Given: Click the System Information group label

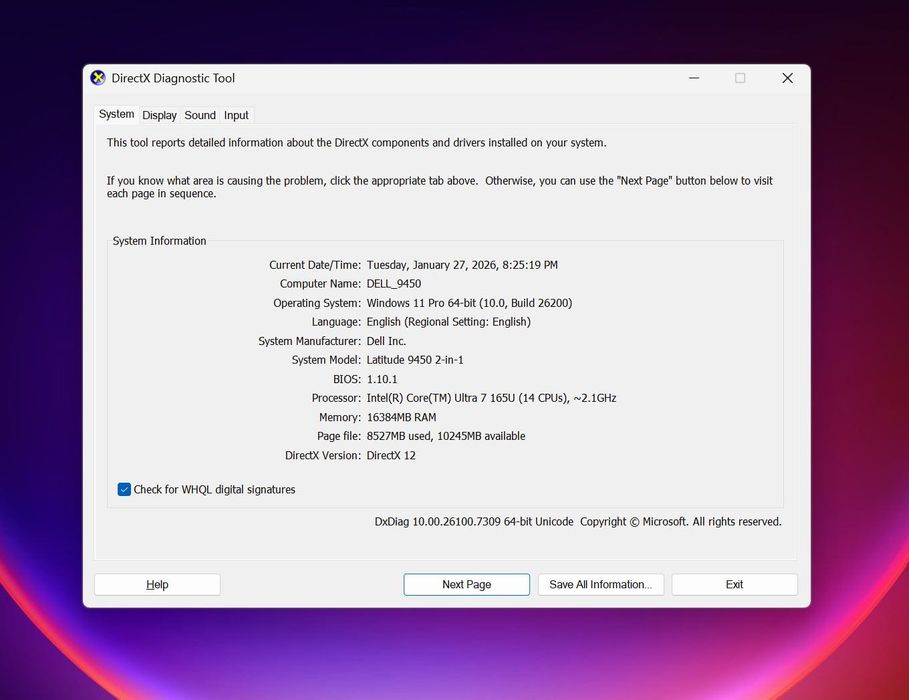Looking at the screenshot, I should point(159,241).
